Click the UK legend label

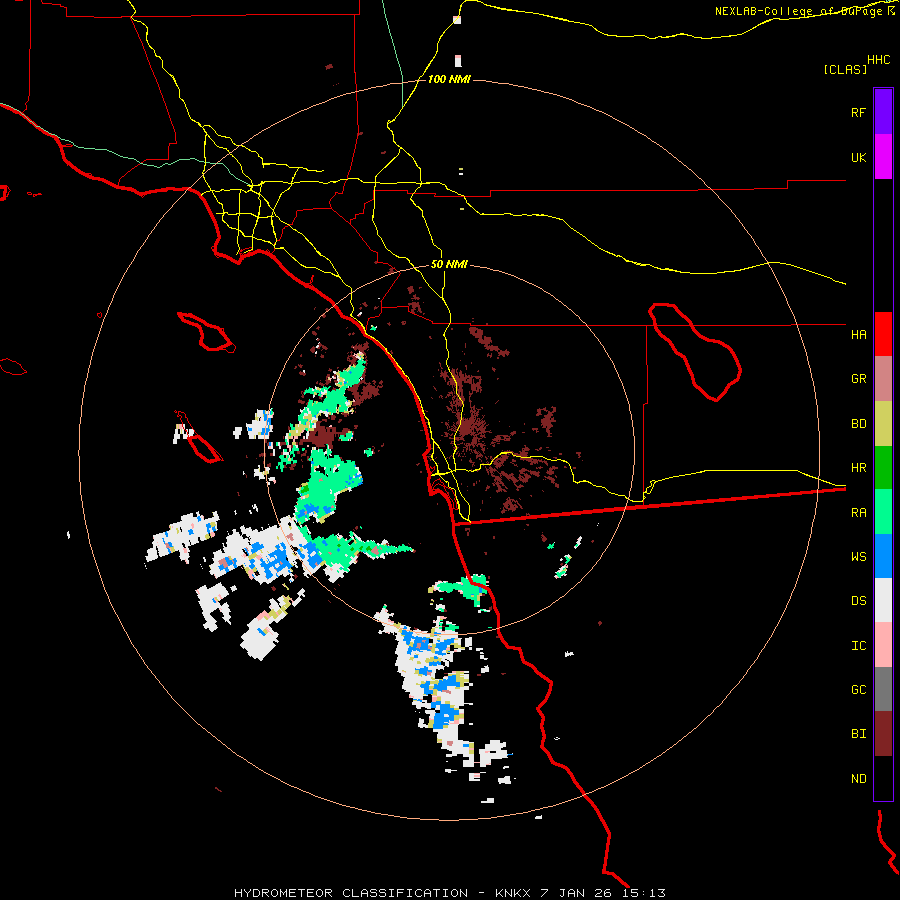[x=858, y=157]
